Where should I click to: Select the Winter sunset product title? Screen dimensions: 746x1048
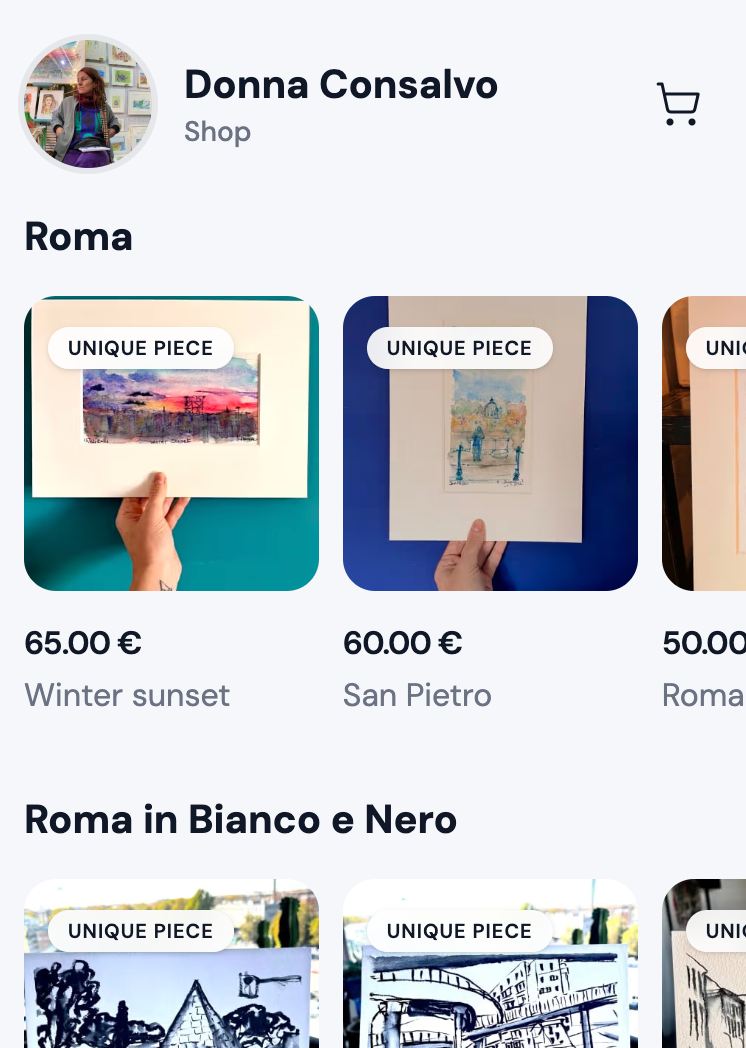[x=127, y=695]
